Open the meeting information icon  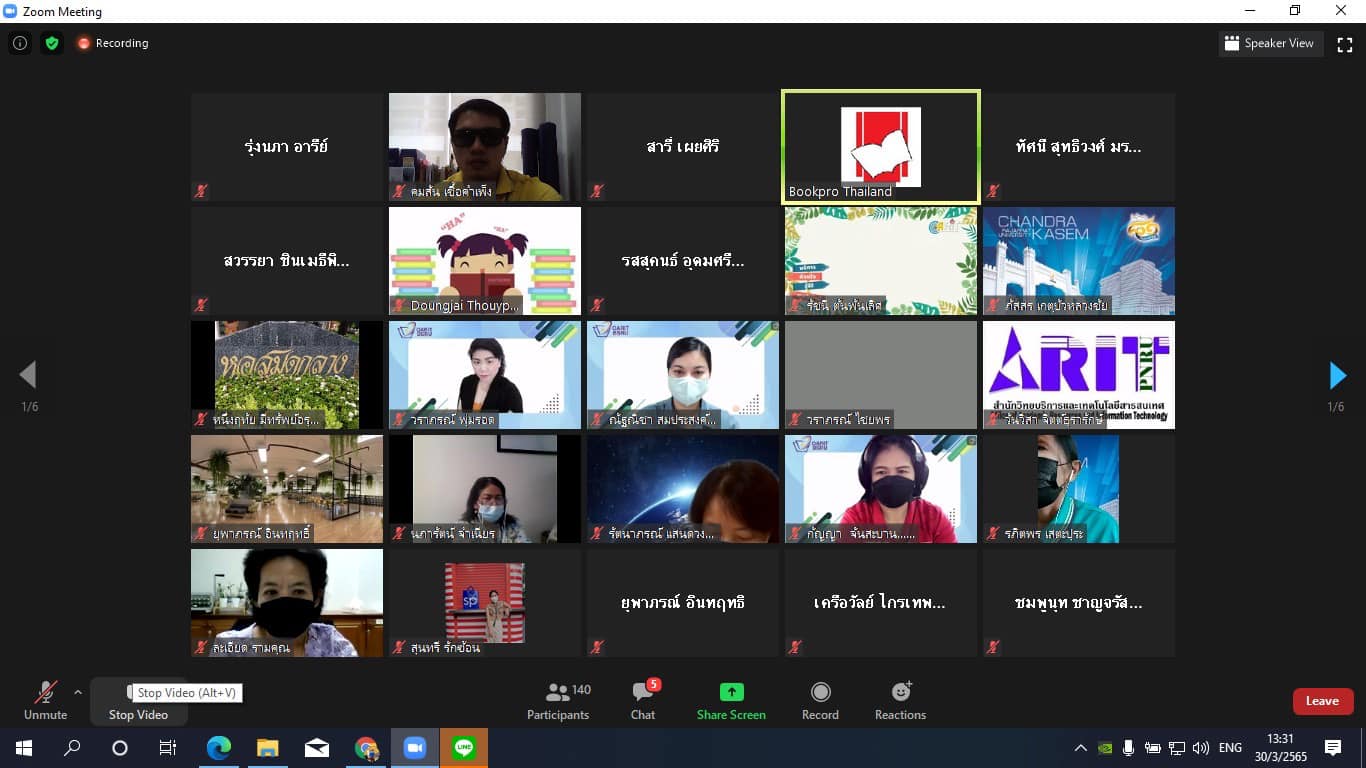pos(19,43)
